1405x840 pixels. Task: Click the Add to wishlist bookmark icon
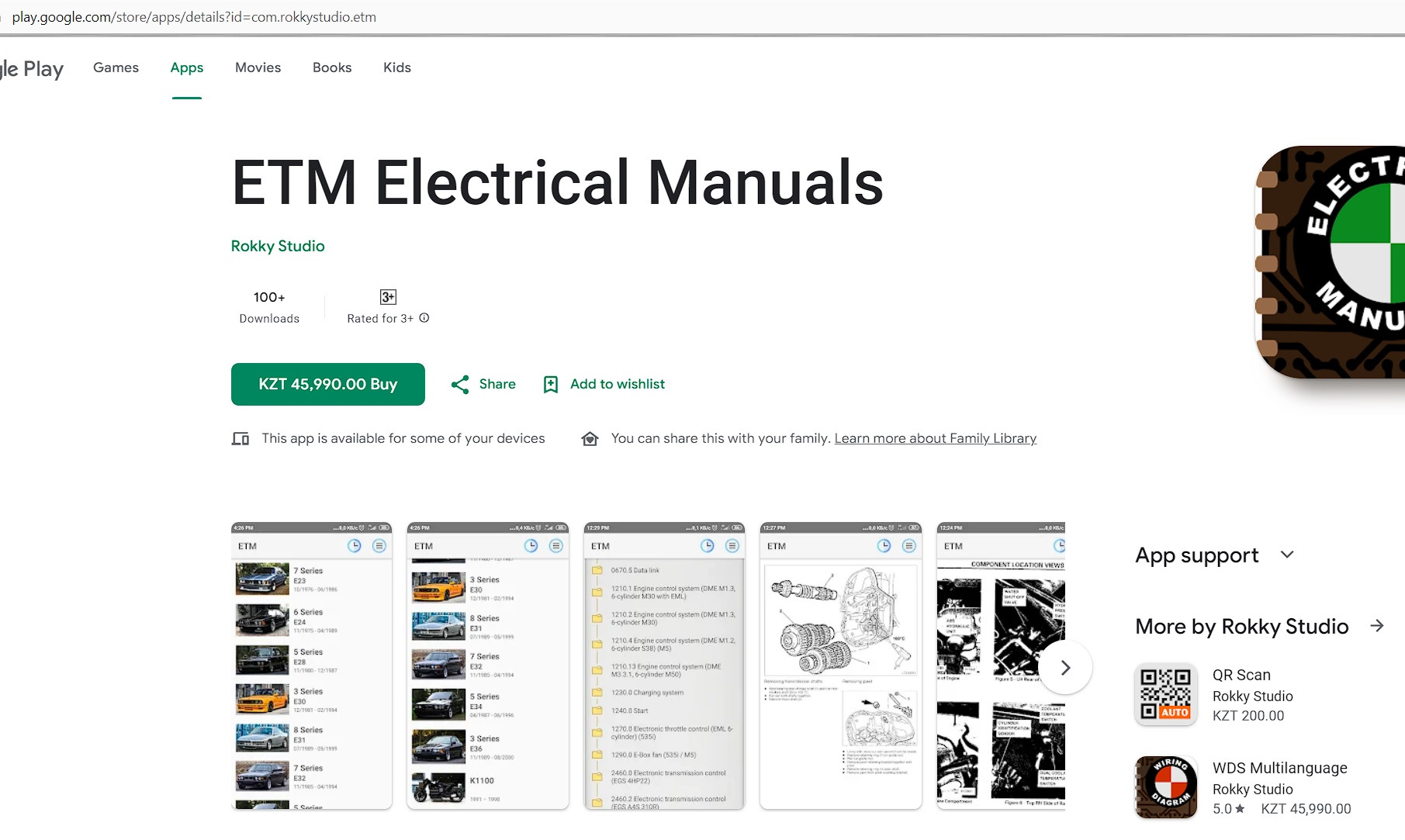(551, 384)
